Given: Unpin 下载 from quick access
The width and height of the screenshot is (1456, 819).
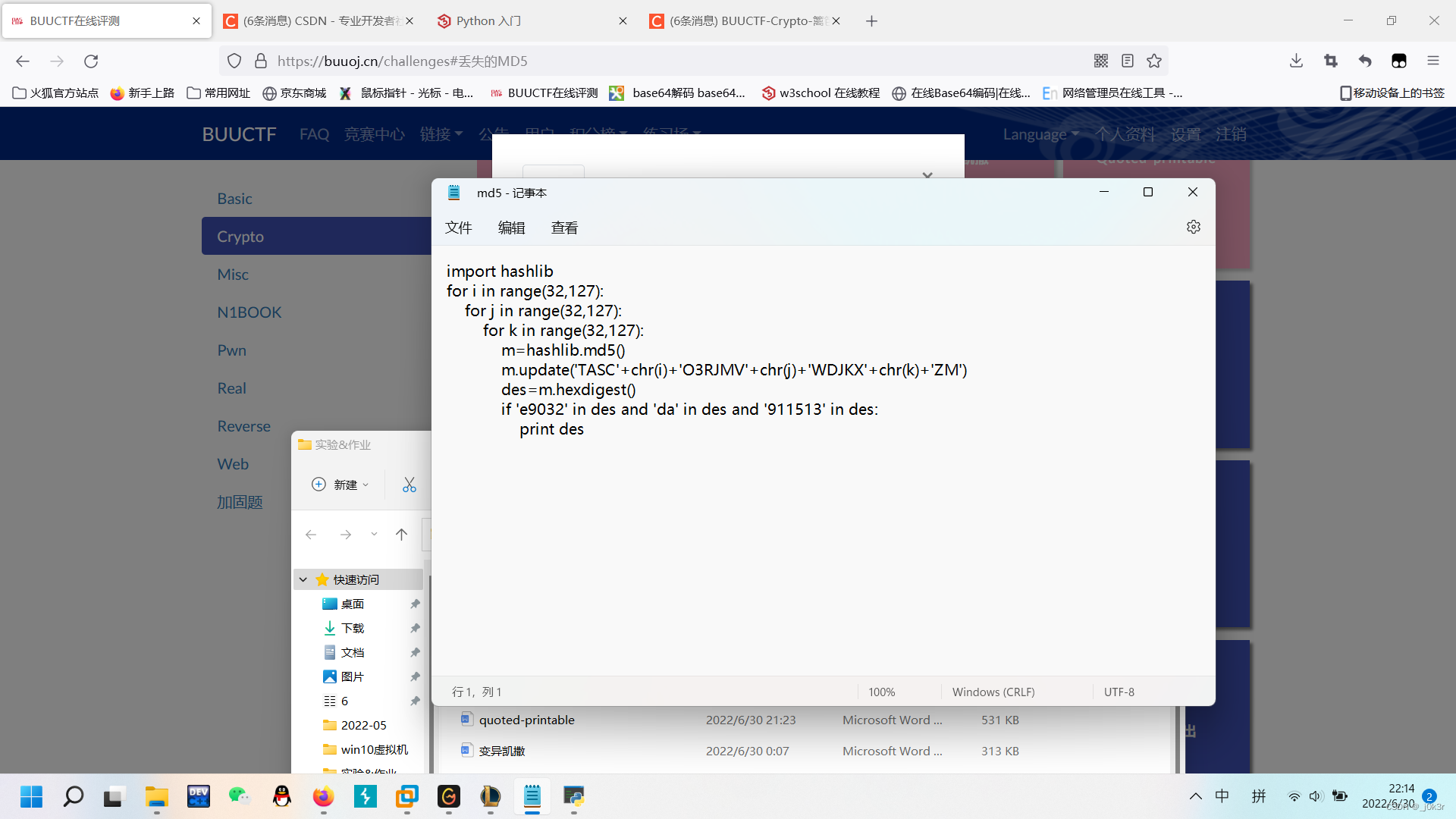Looking at the screenshot, I should (415, 628).
